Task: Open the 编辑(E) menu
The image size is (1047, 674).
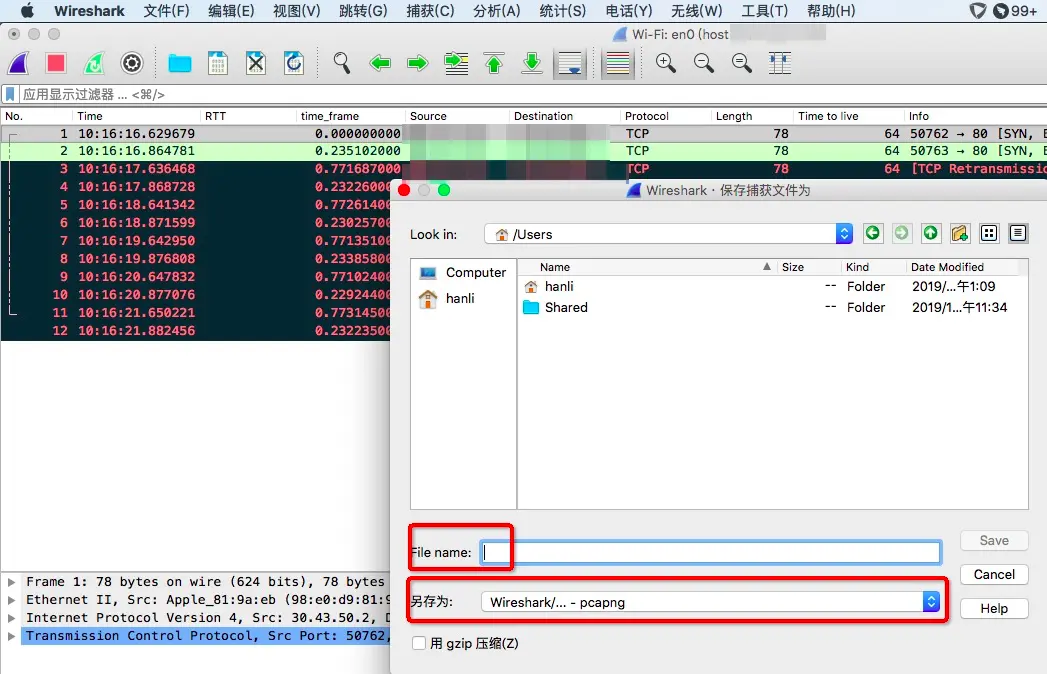Action: pos(231,11)
